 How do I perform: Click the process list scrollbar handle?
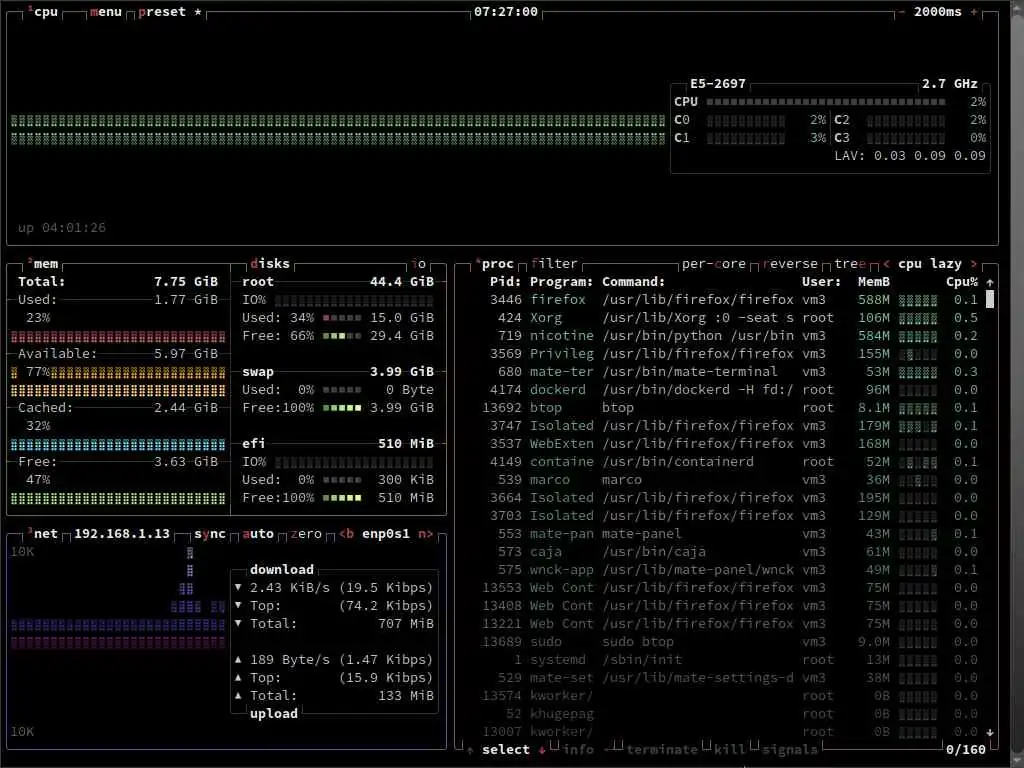(x=989, y=299)
